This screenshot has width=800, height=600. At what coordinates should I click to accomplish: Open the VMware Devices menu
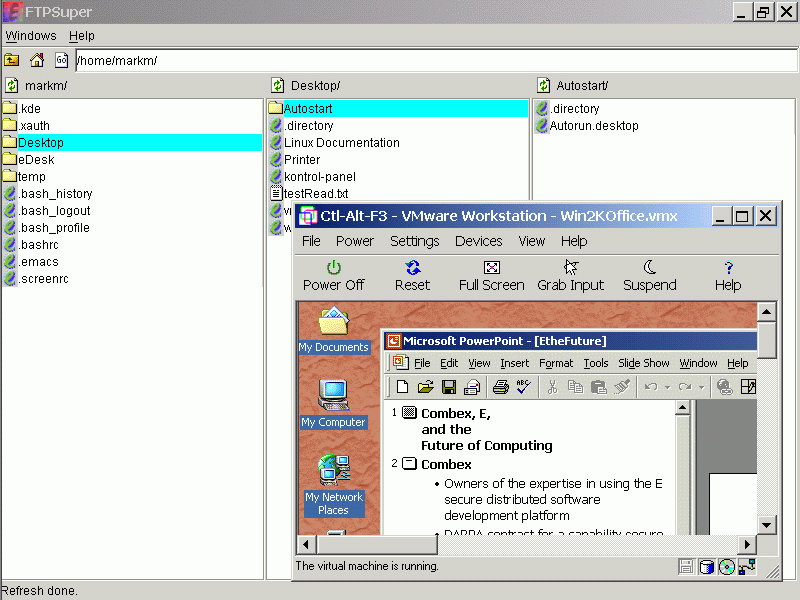478,241
